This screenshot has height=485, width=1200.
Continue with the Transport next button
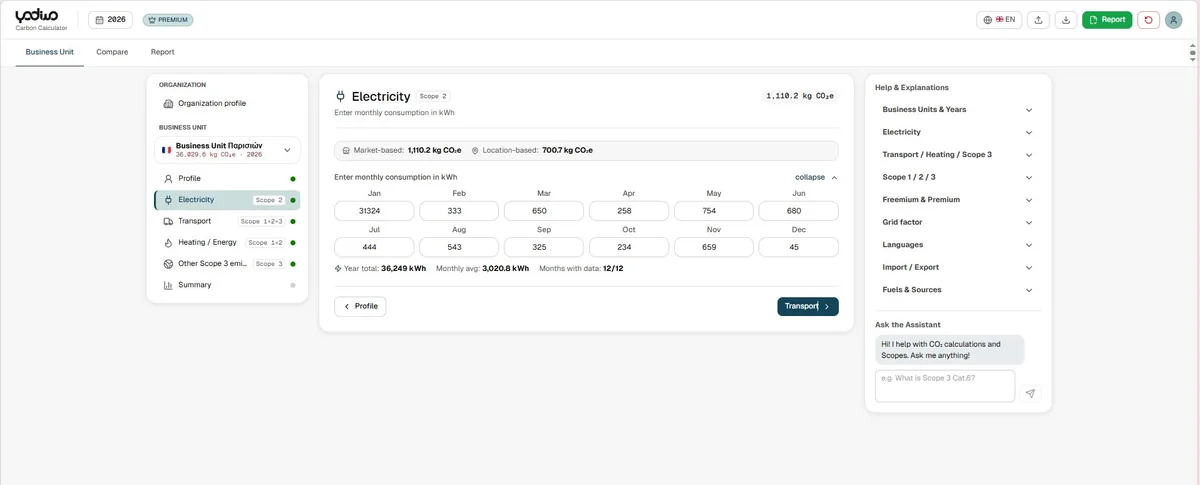click(808, 306)
